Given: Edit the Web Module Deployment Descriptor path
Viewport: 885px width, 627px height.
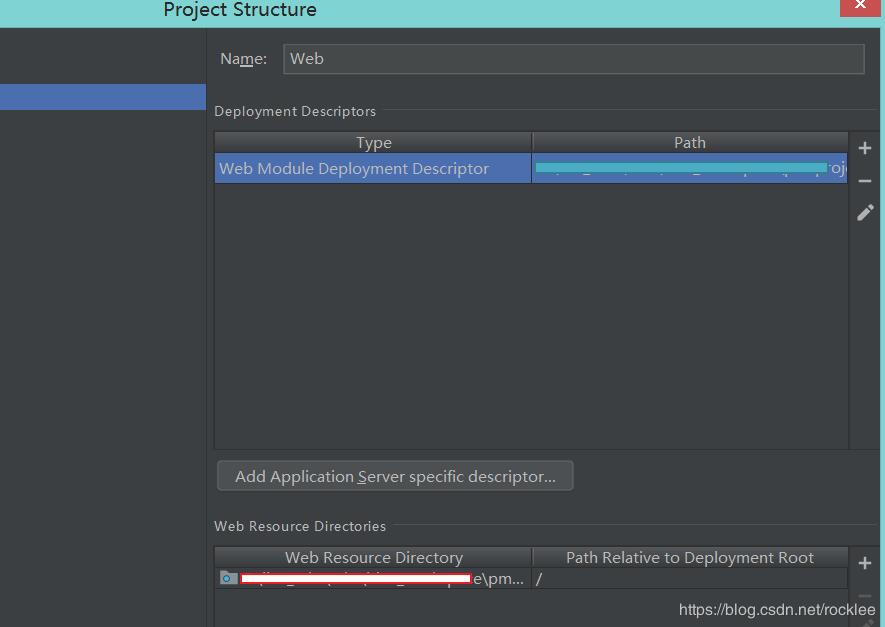Looking at the screenshot, I should [864, 212].
